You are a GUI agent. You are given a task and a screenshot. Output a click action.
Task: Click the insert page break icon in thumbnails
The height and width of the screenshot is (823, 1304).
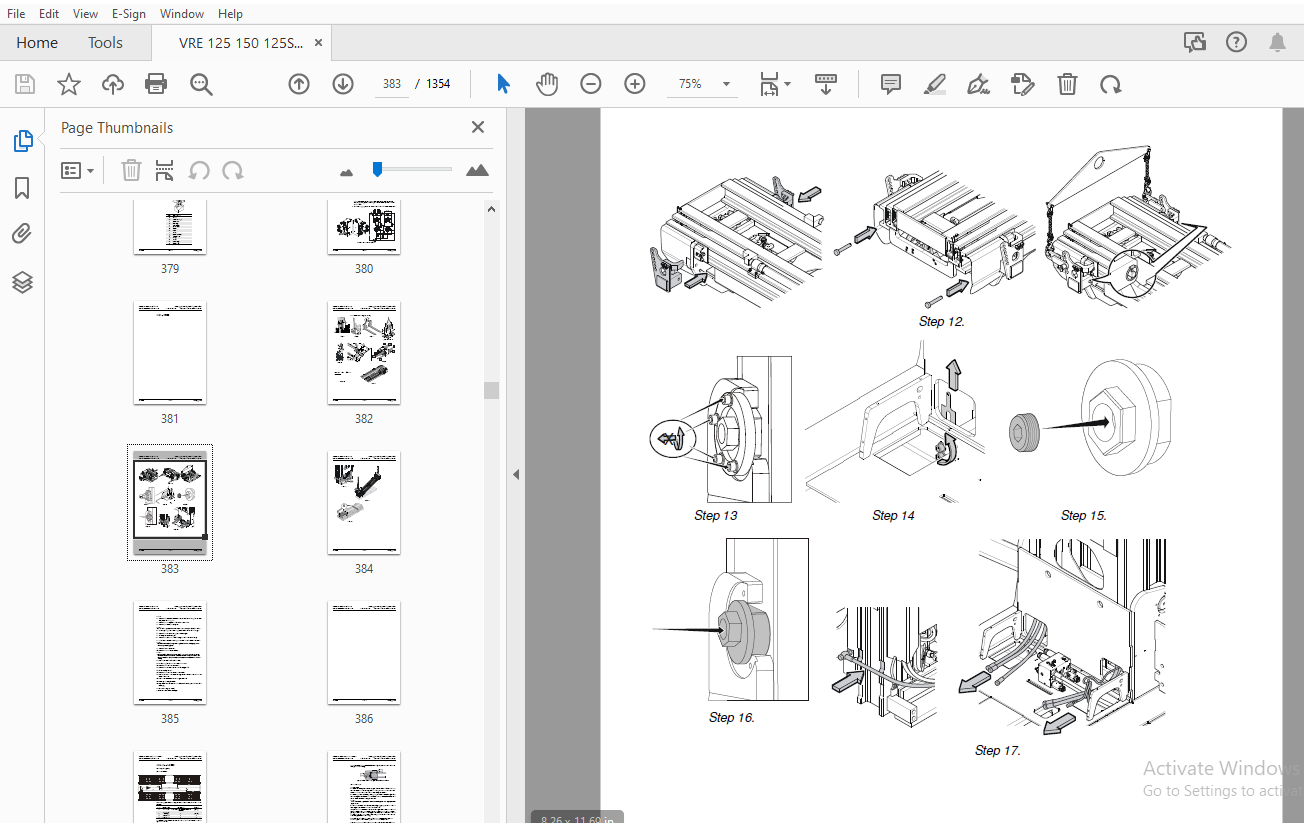point(164,170)
